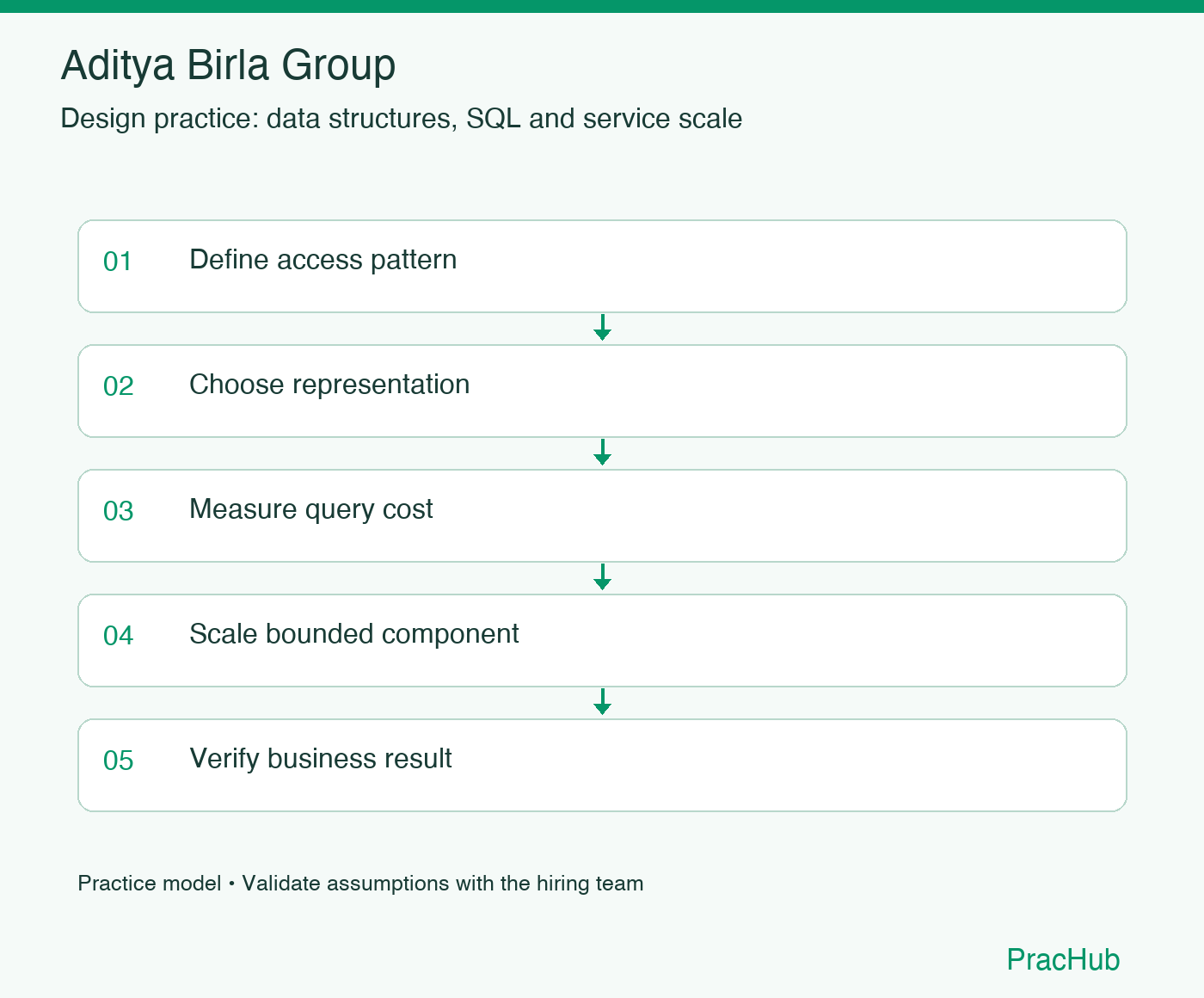
Task: Select the Measure query cost step
Action: (602, 515)
